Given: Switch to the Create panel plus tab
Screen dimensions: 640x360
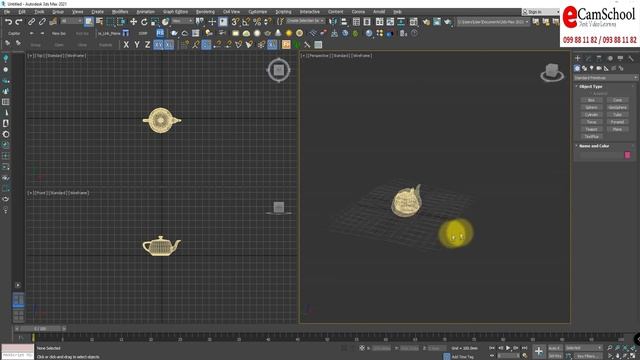Looking at the screenshot, I should [x=578, y=58].
